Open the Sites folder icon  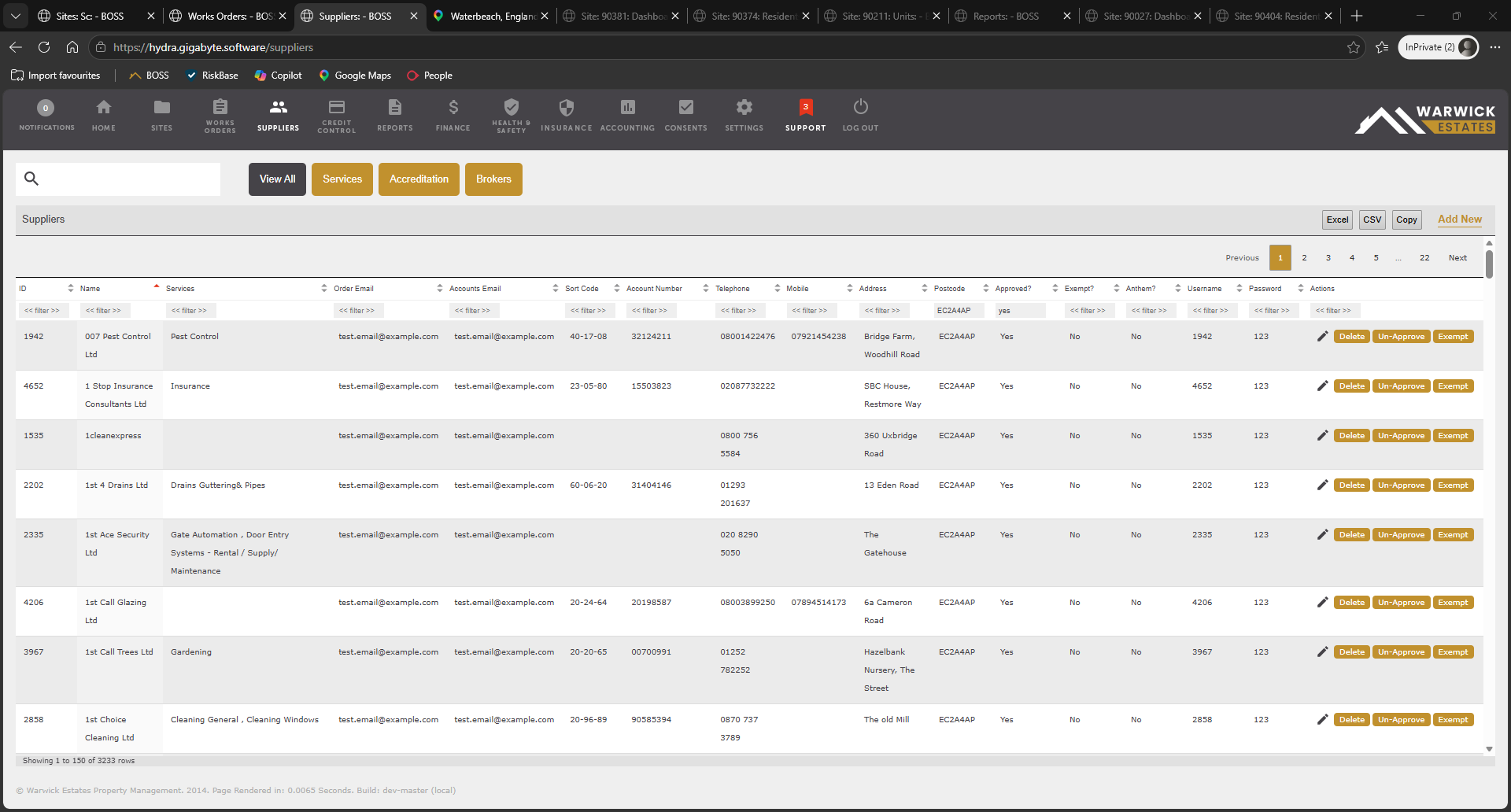click(x=161, y=107)
